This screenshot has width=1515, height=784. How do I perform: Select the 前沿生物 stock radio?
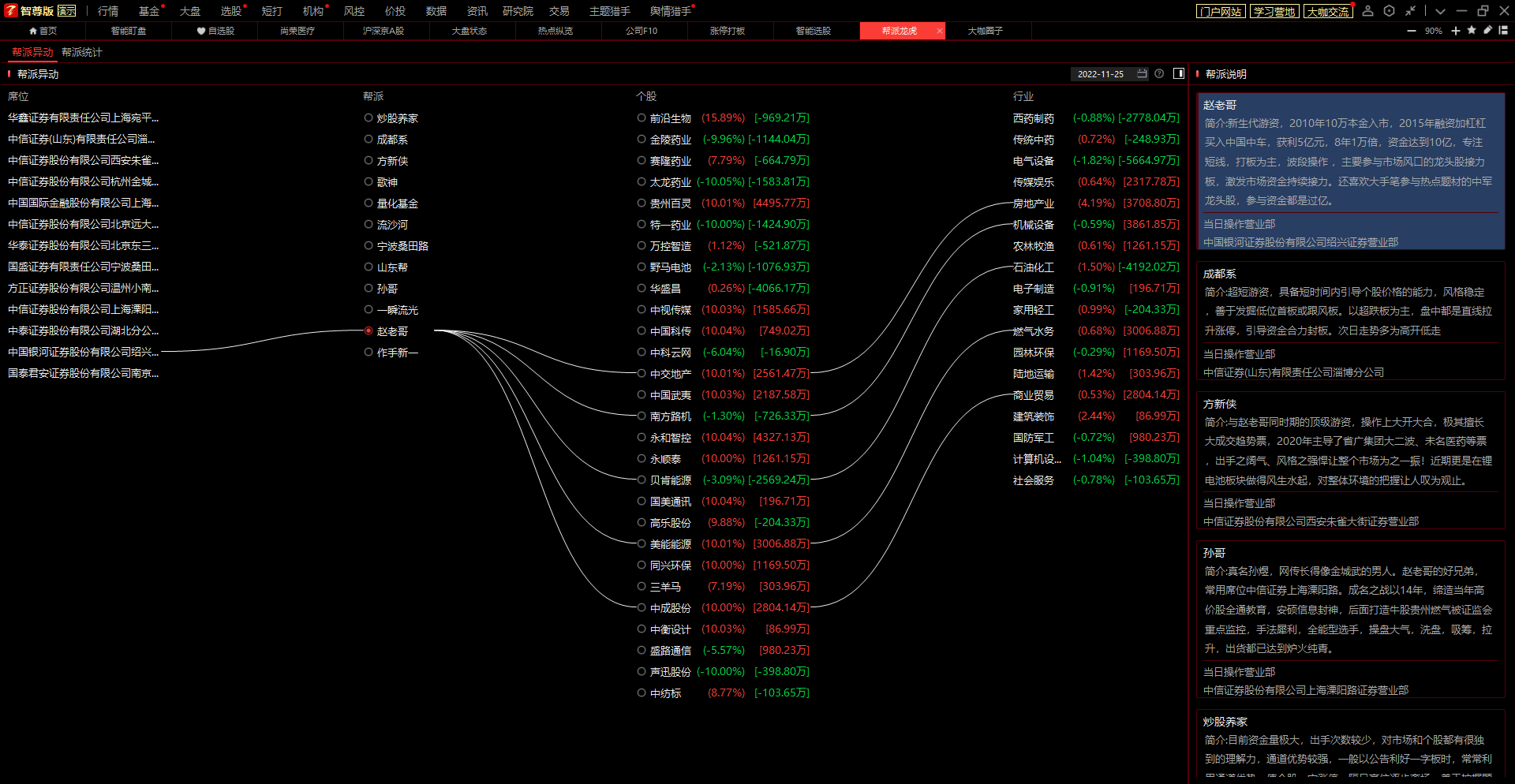click(x=642, y=118)
